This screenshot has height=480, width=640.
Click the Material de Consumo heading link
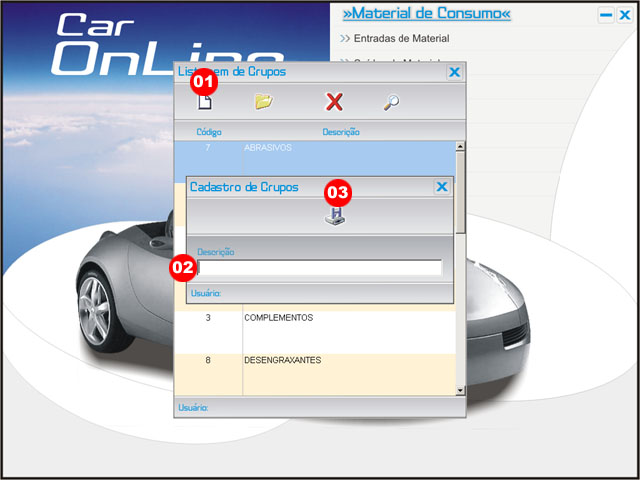pyautogui.click(x=426, y=14)
